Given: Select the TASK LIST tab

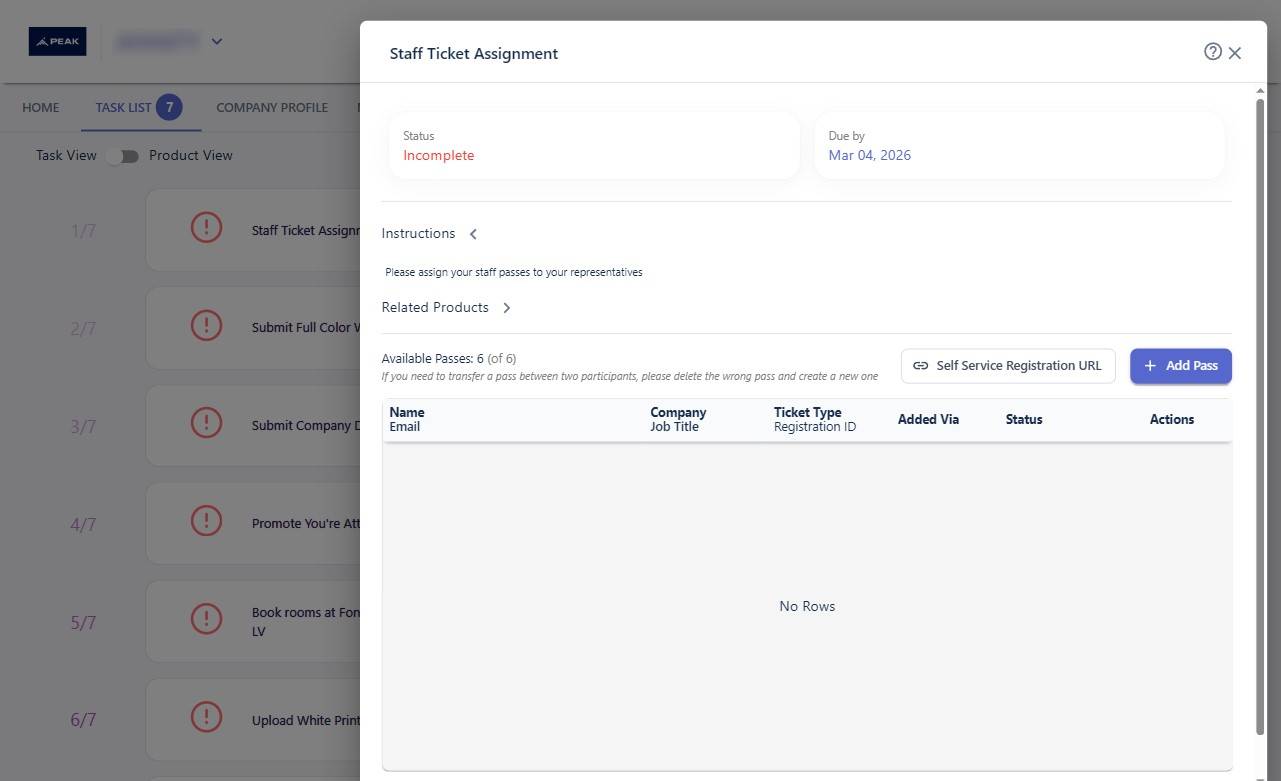Looking at the screenshot, I should tap(124, 107).
